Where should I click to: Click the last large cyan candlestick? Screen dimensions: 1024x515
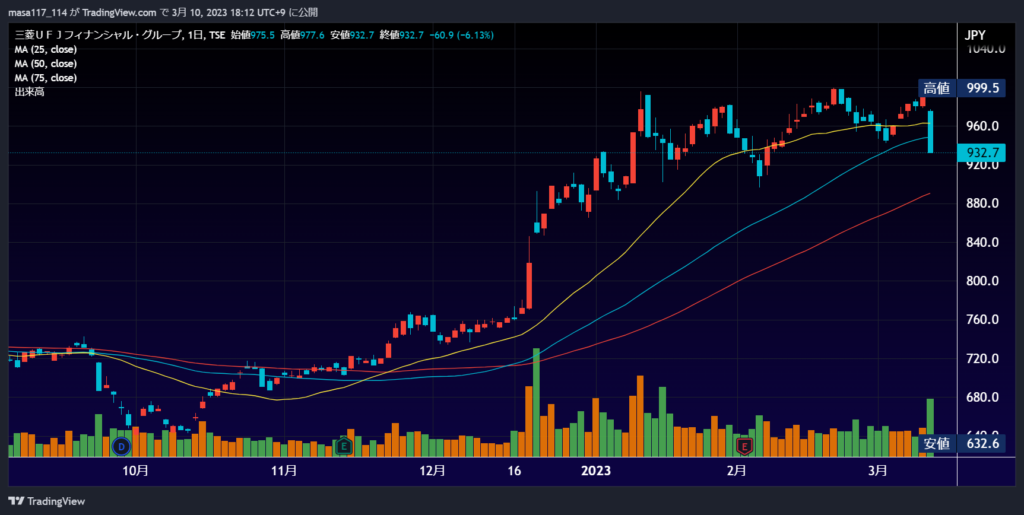(930, 132)
